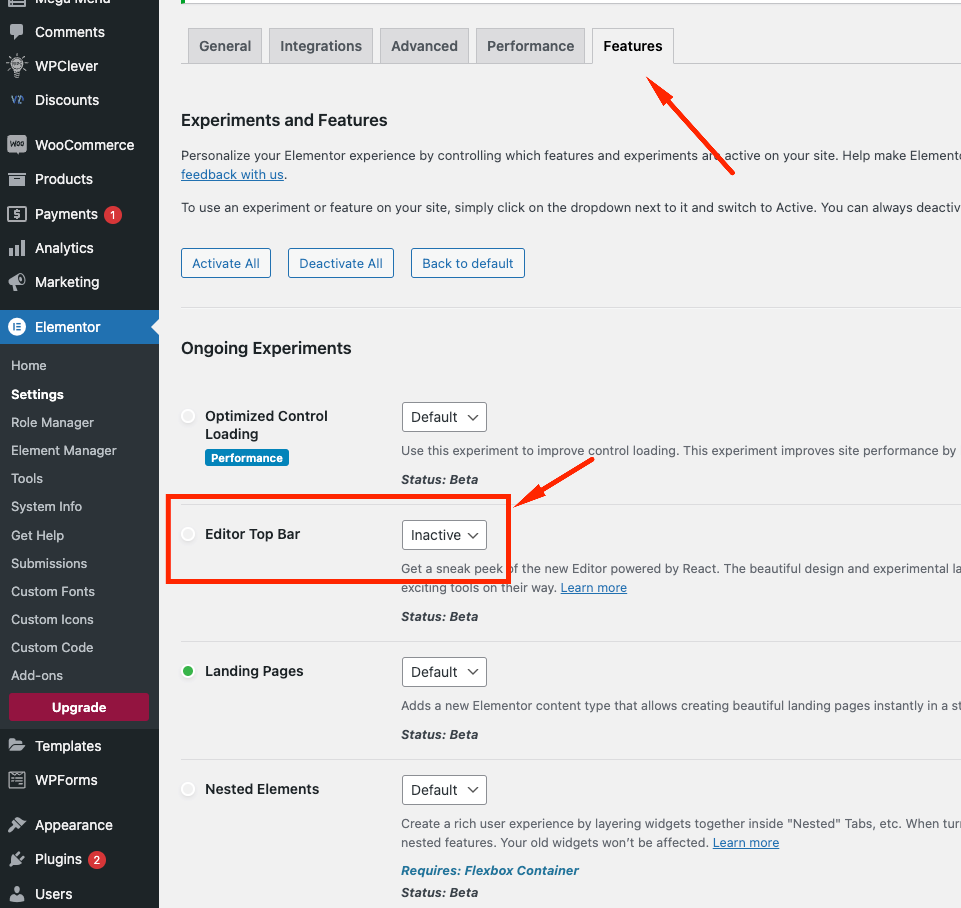Open Submissions submenu item

[49, 563]
